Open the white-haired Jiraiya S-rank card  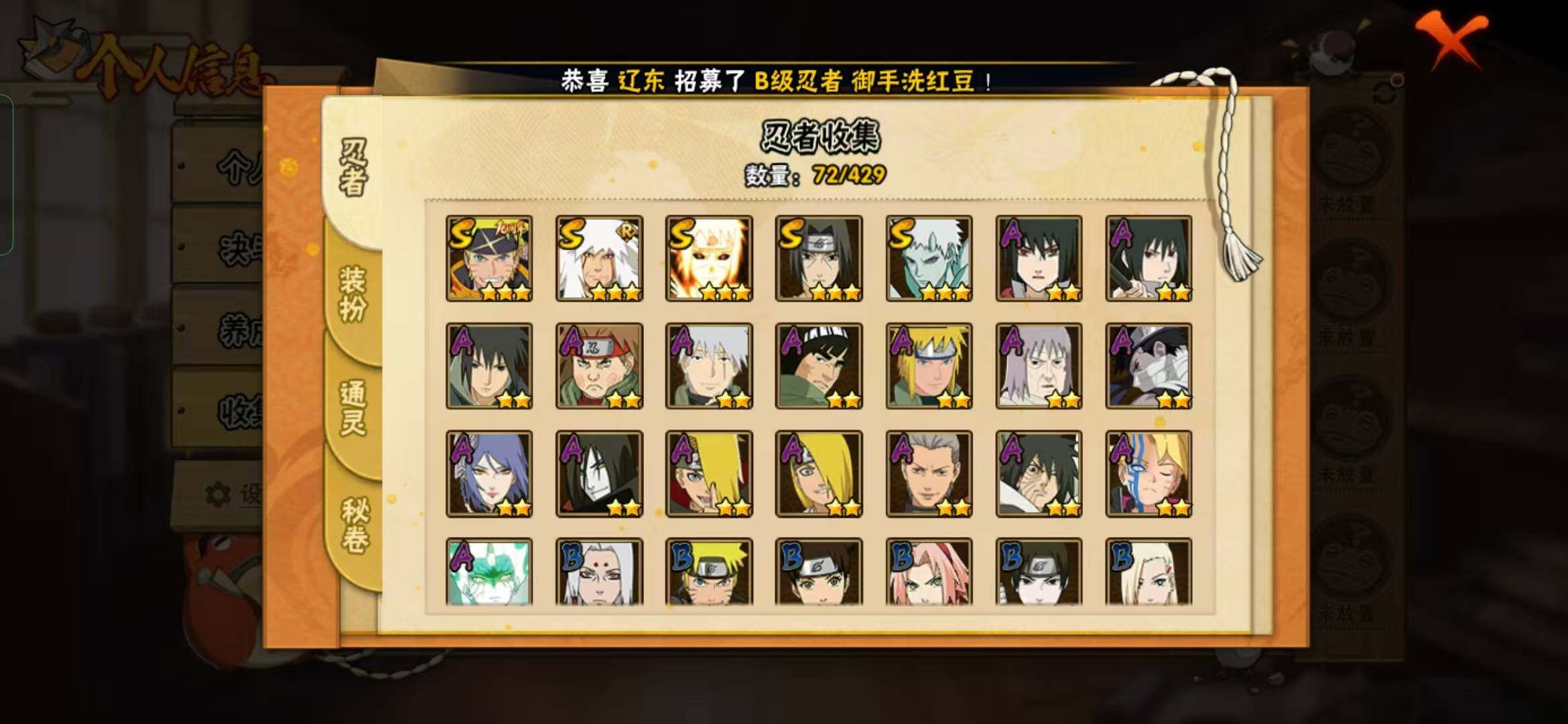pos(599,258)
